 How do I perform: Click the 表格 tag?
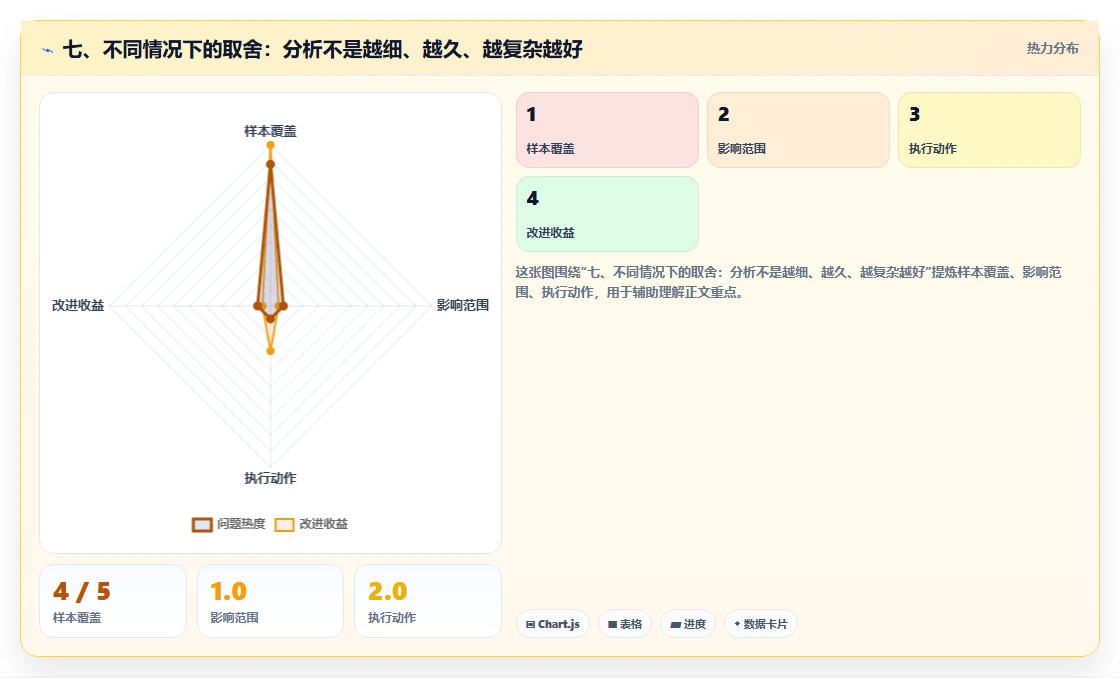[625, 624]
